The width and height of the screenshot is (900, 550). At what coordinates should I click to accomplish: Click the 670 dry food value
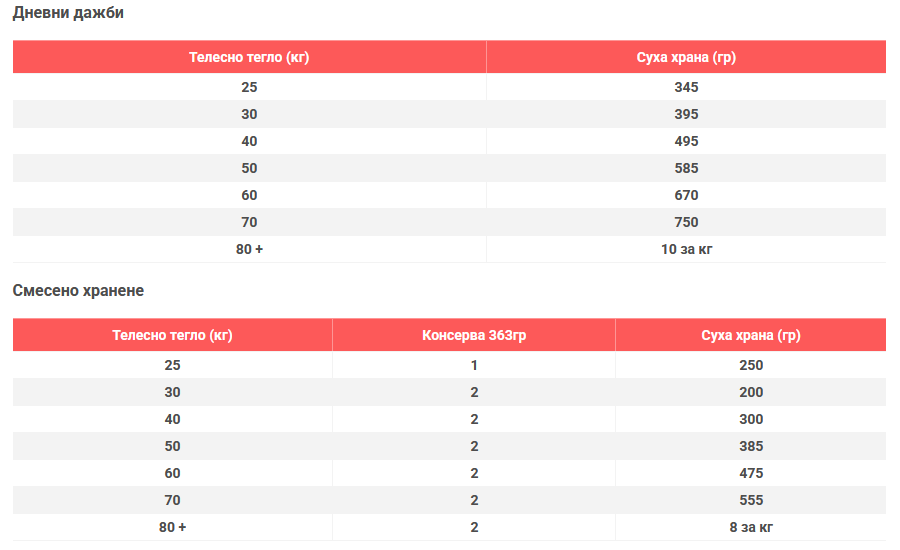click(686, 195)
